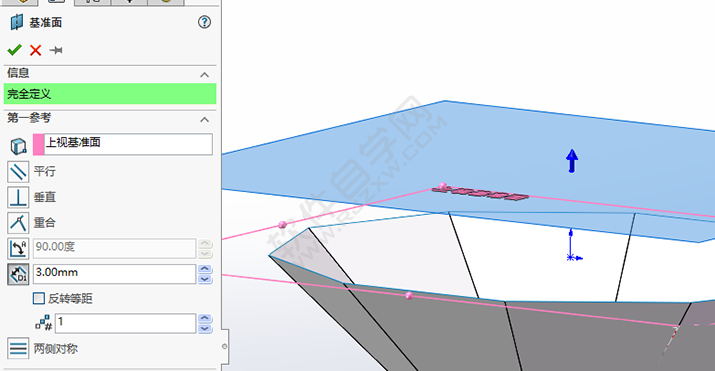Select the 两侧对称 mid-plane icon
Image resolution: width=715 pixels, height=371 pixels.
(x=18, y=349)
